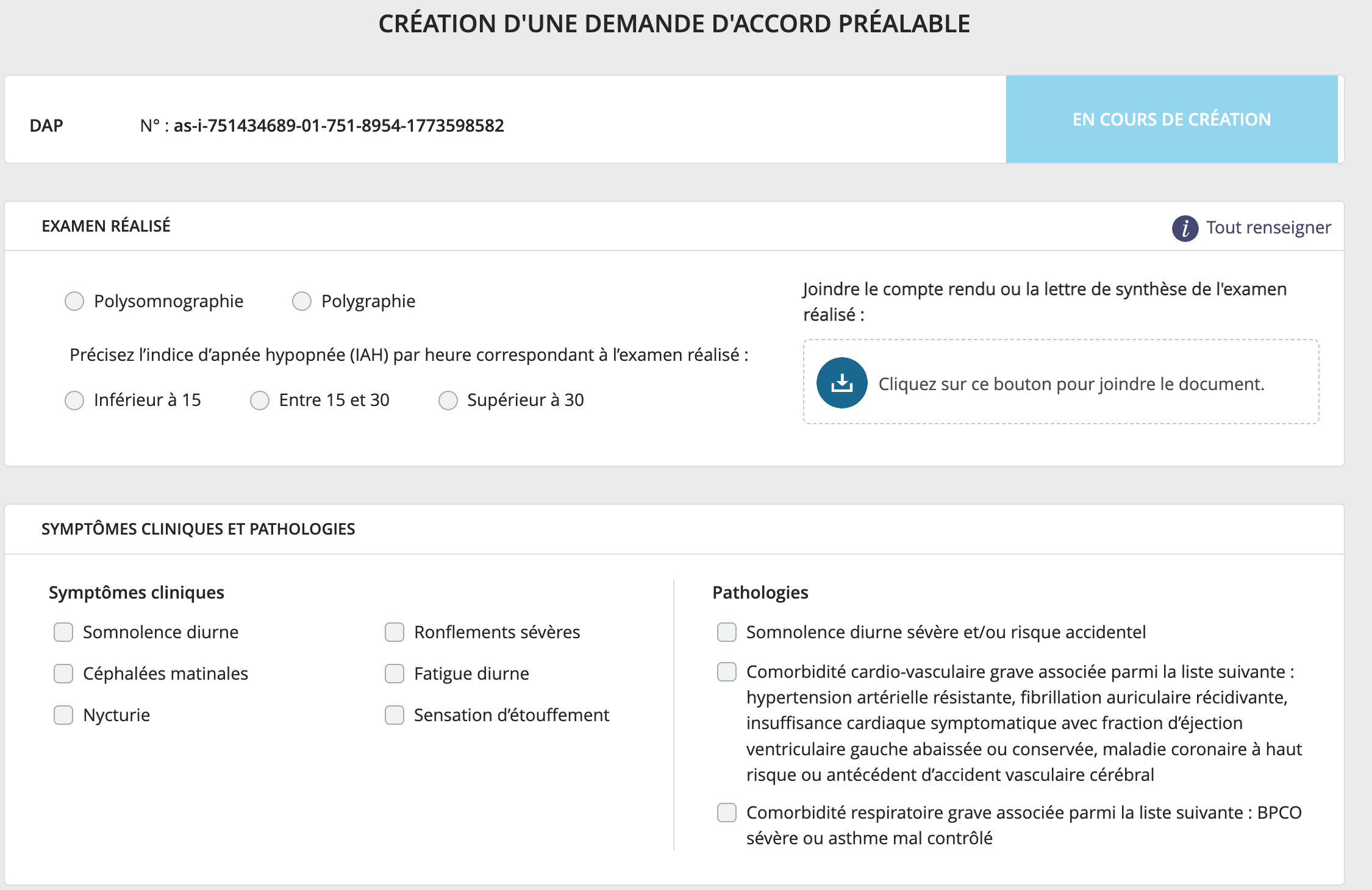Choose IAH Inférieur à 15

click(x=74, y=400)
